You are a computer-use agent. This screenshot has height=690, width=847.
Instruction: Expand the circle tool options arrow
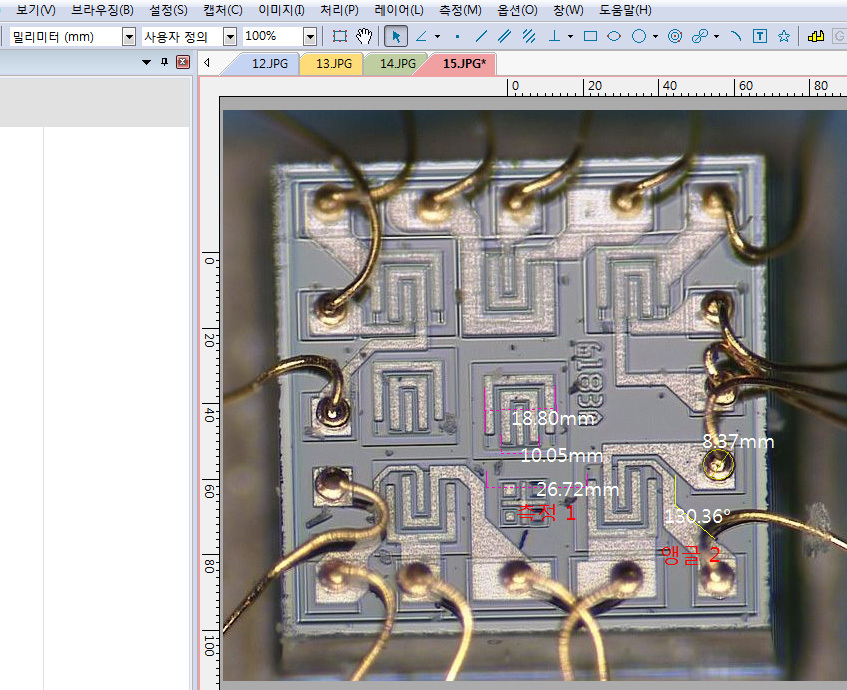click(655, 36)
